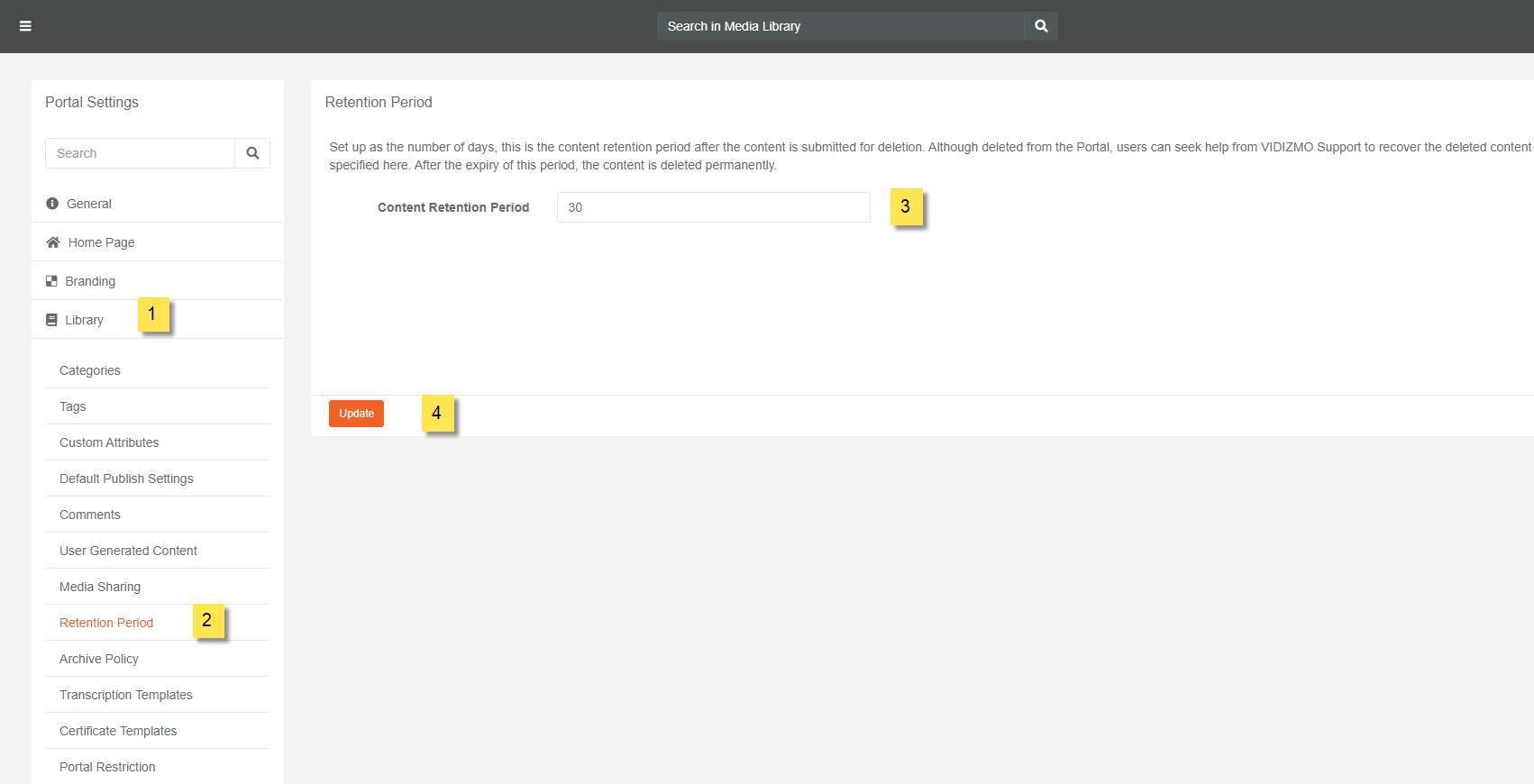Click the General info icon
Screen dimensions: 1534x784
coord(52,204)
